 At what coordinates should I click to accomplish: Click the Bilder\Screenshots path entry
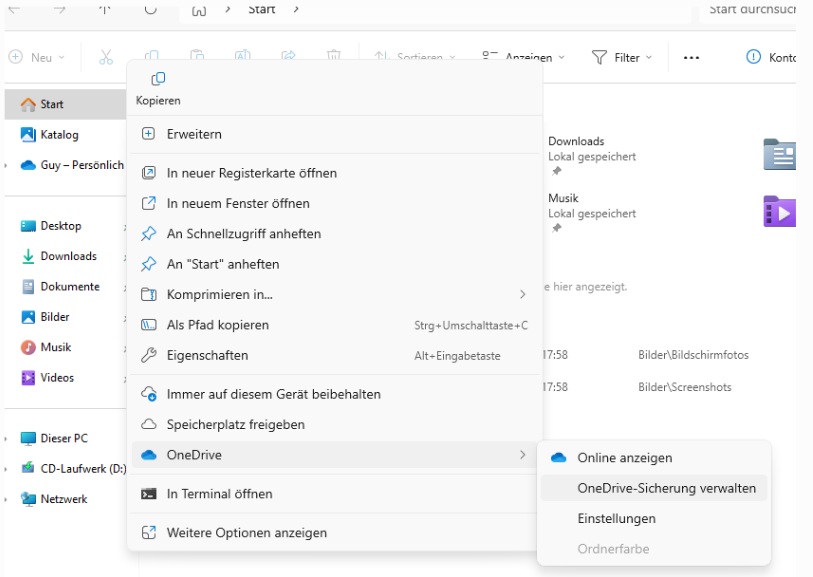point(684,387)
